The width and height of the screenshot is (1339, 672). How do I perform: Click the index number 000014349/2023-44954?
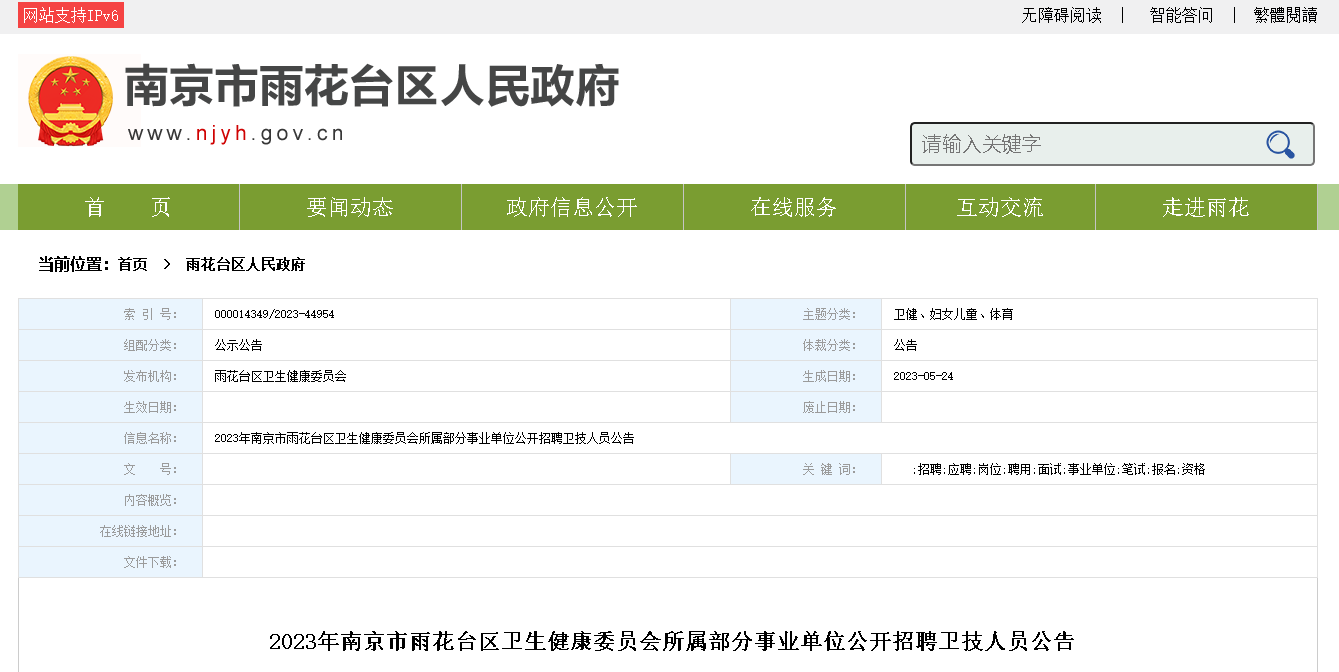[x=274, y=315]
